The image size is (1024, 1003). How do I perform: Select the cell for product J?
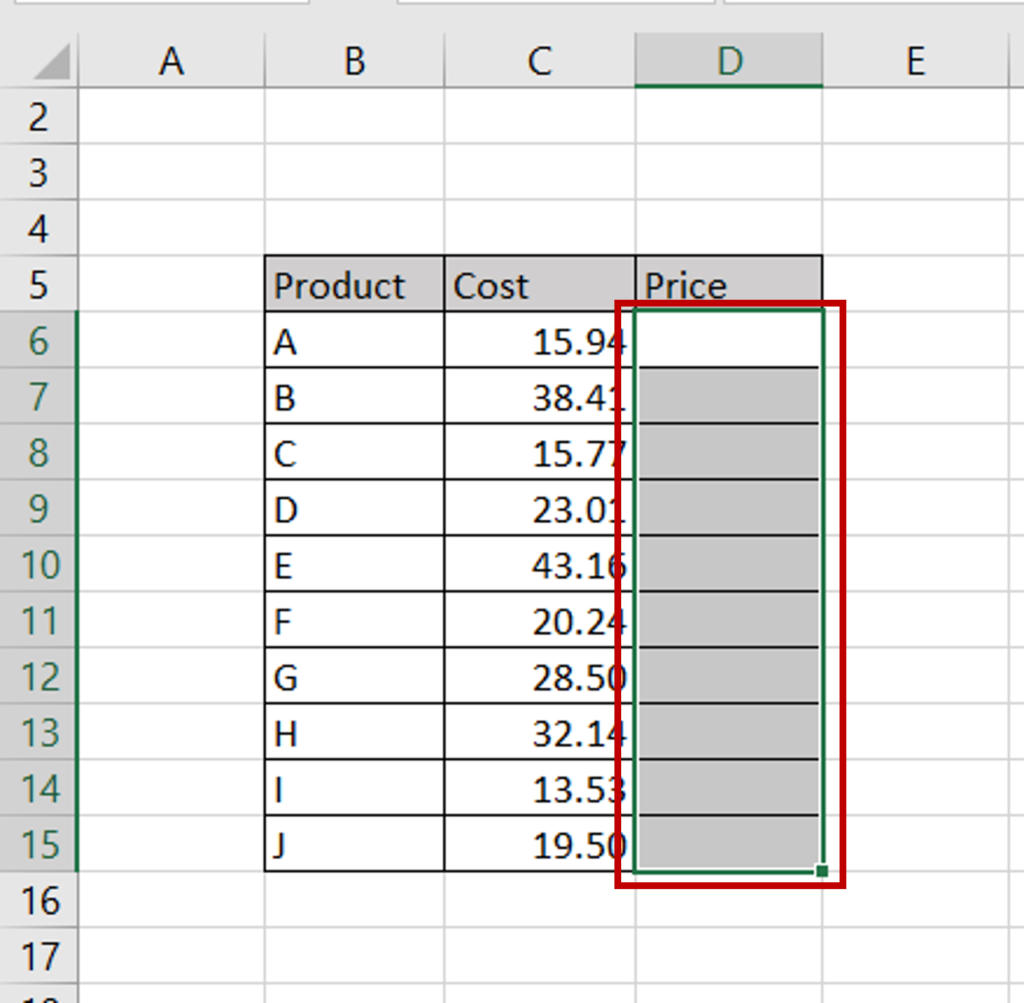click(x=355, y=844)
